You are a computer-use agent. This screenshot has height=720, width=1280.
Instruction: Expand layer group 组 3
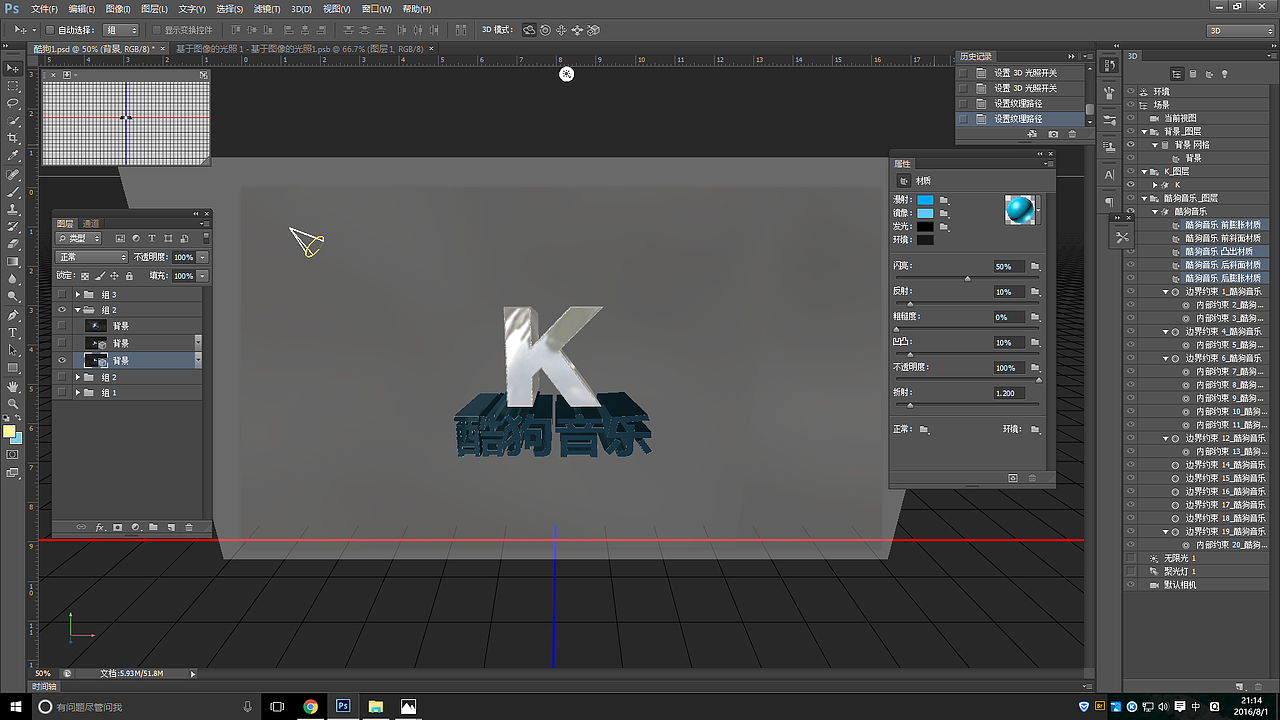point(78,295)
